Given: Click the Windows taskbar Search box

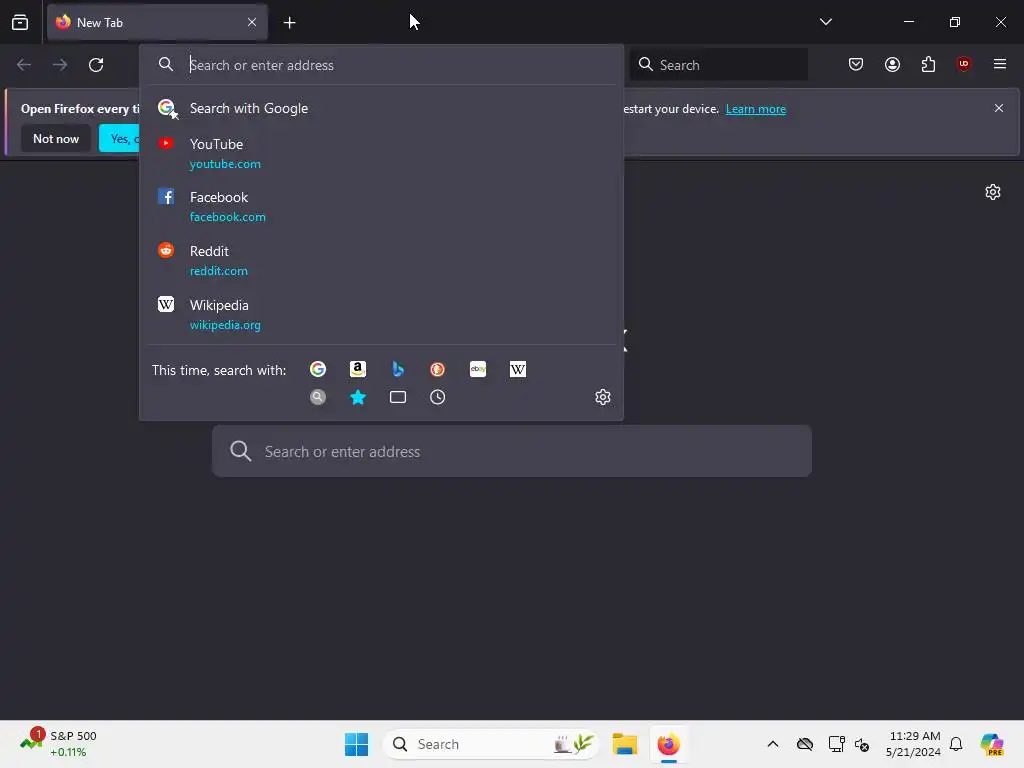Looking at the screenshot, I should pos(491,744).
